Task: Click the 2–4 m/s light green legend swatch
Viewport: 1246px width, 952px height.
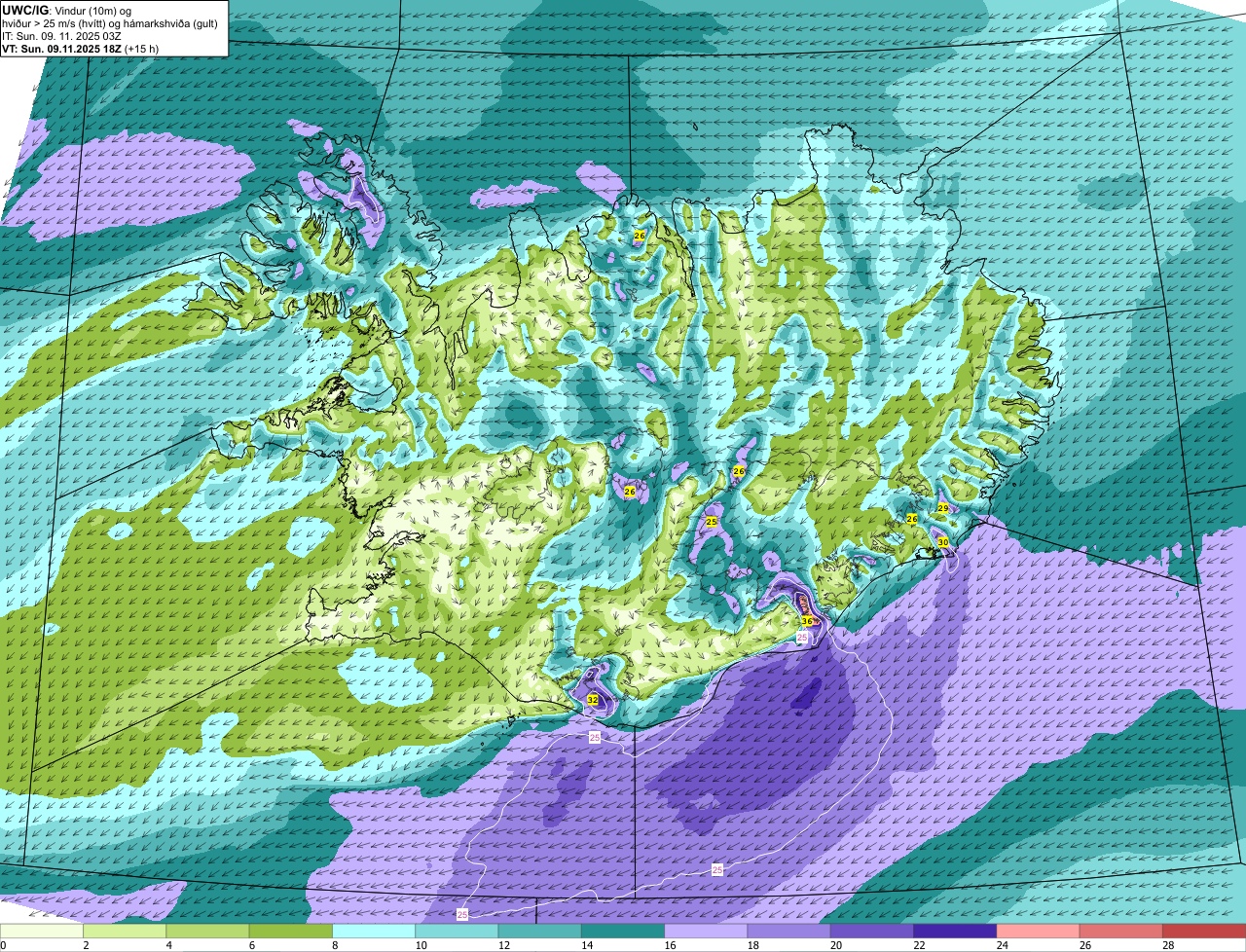Action: pyautogui.click(x=125, y=931)
